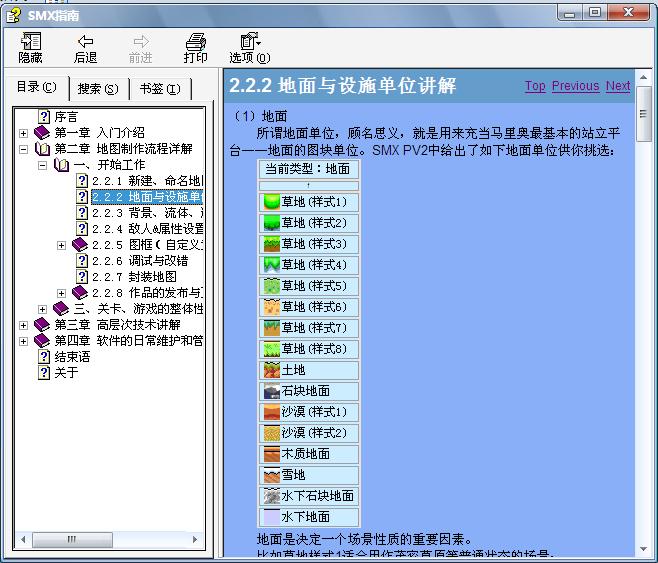
Task: Click the 水下地面 color tile swatch
Action: coord(272,516)
